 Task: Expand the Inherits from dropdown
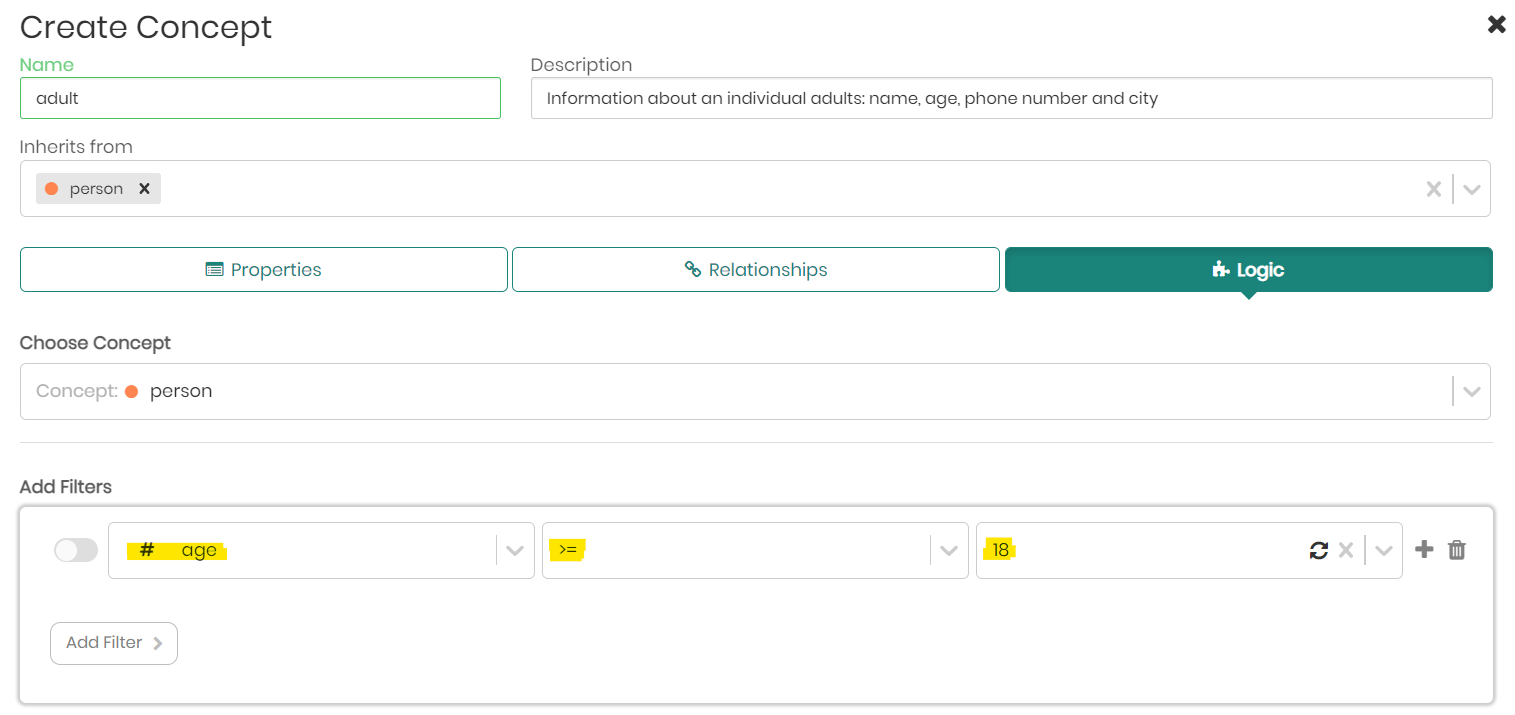point(1471,189)
